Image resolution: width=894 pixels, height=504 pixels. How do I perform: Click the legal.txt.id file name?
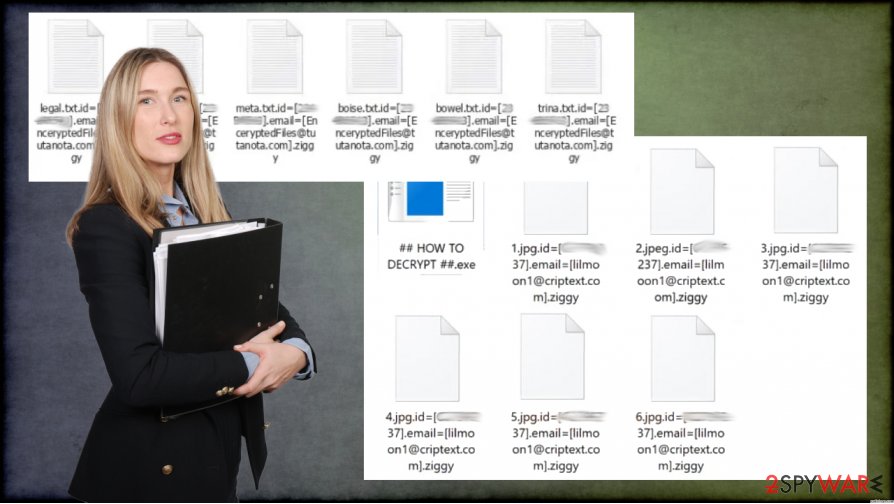pos(67,133)
